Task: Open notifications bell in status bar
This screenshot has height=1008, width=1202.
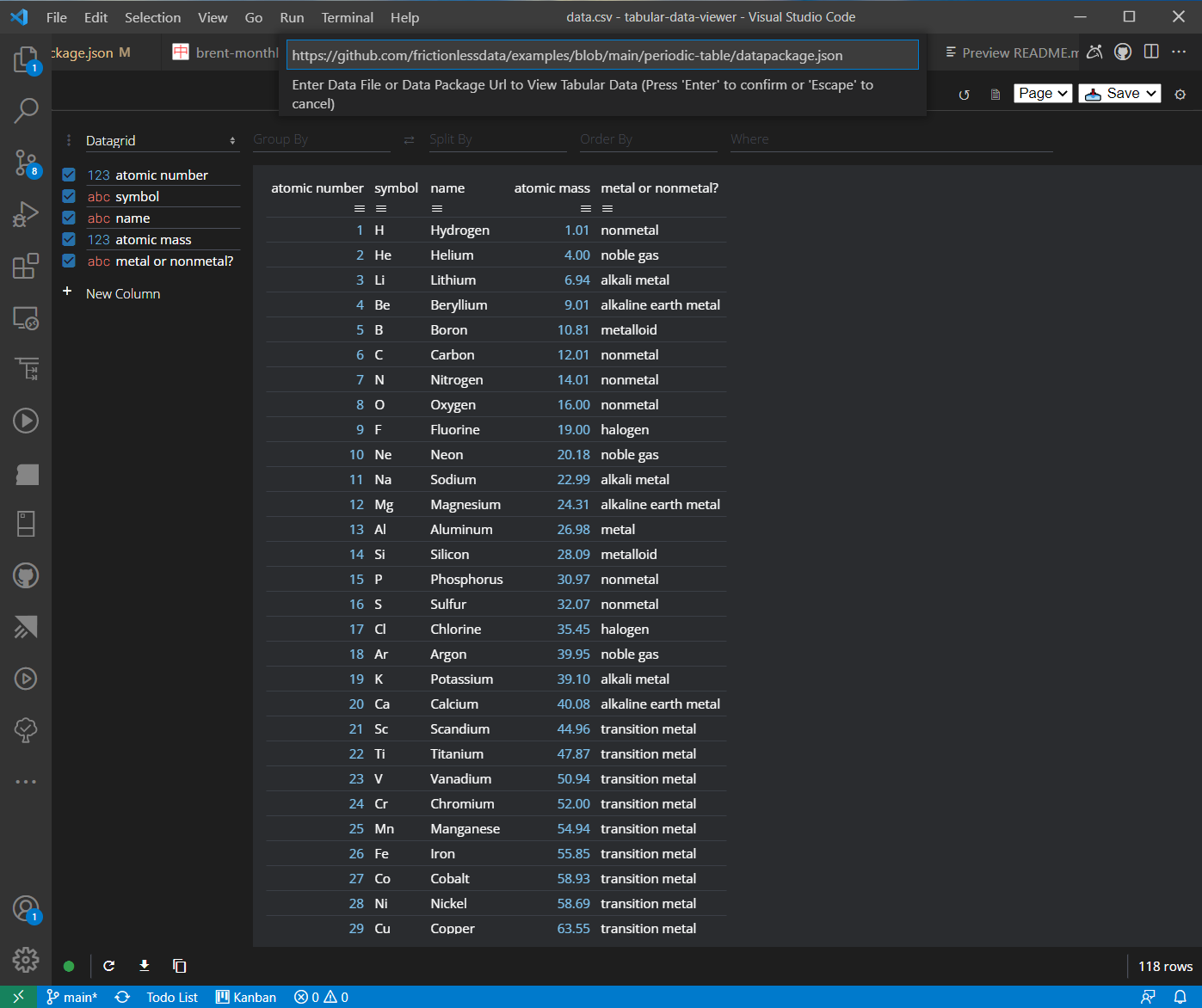Action: coord(1180,997)
